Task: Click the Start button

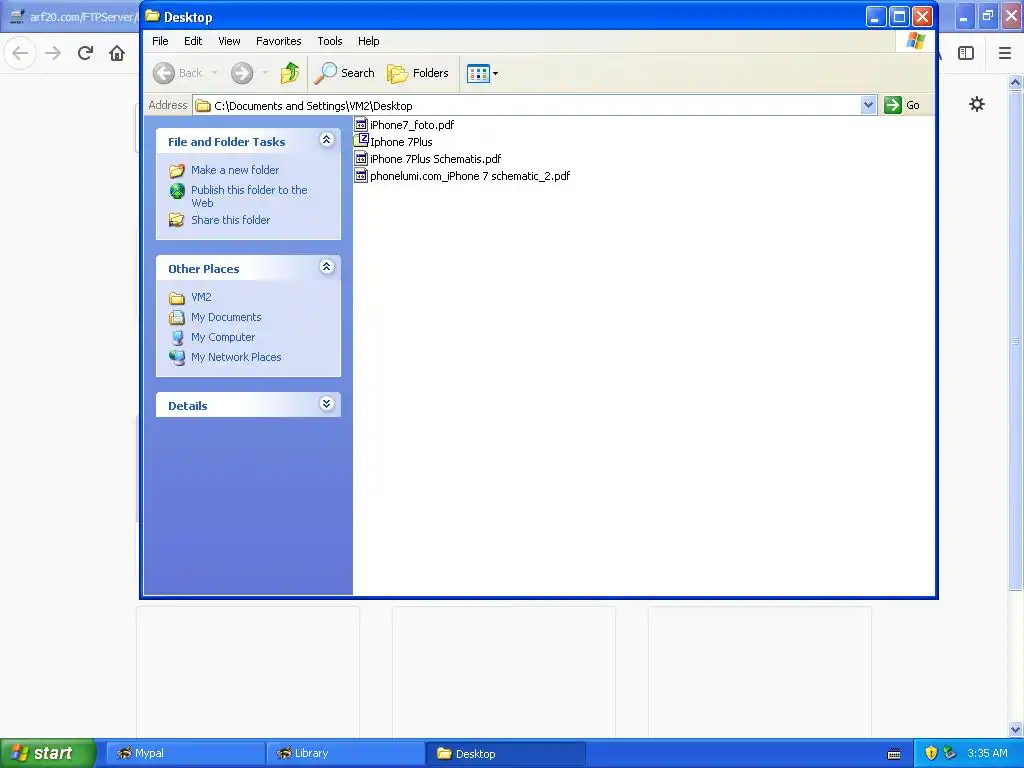Action: (x=48, y=753)
